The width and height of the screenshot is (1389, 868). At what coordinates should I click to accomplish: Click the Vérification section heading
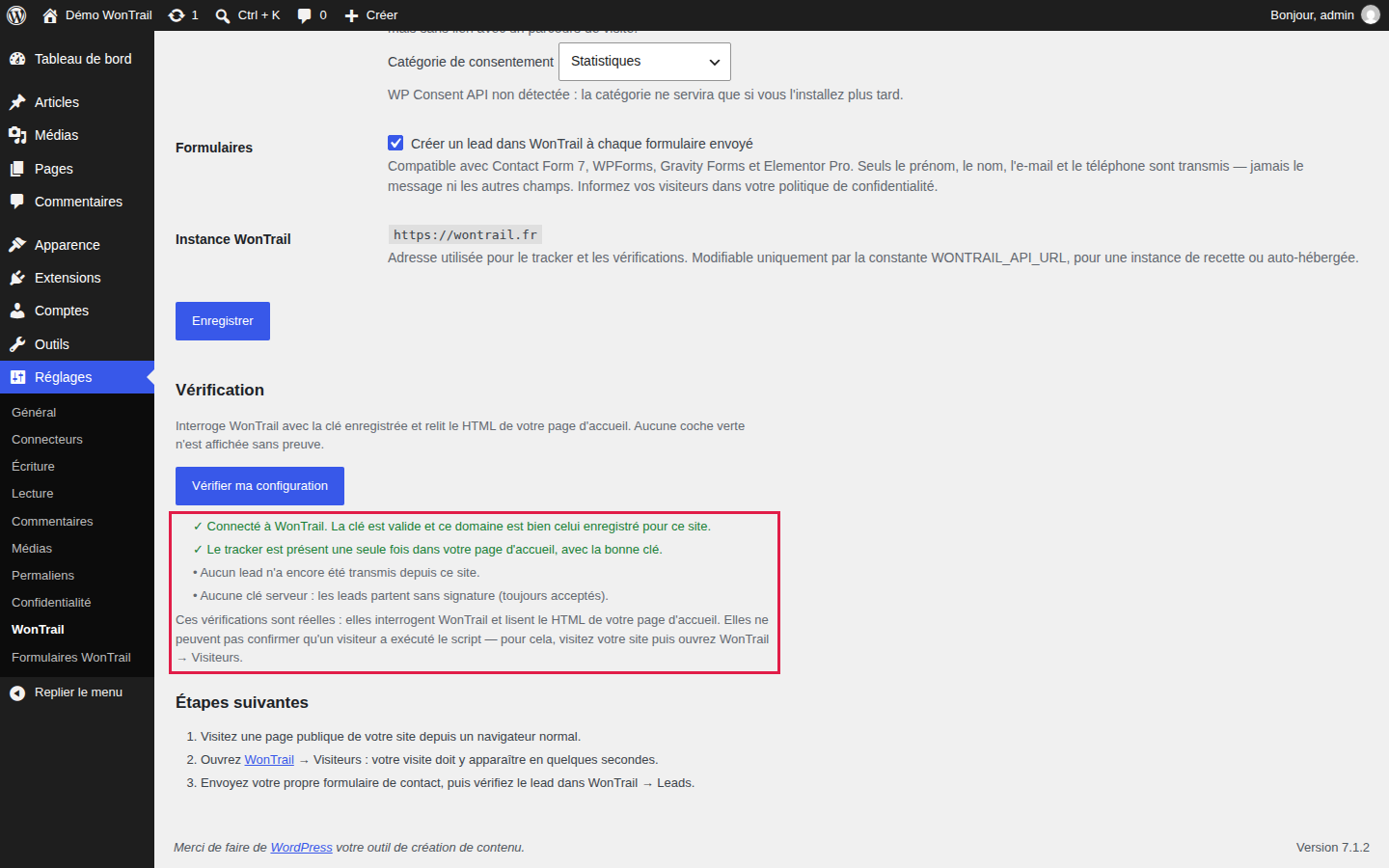[x=220, y=390]
